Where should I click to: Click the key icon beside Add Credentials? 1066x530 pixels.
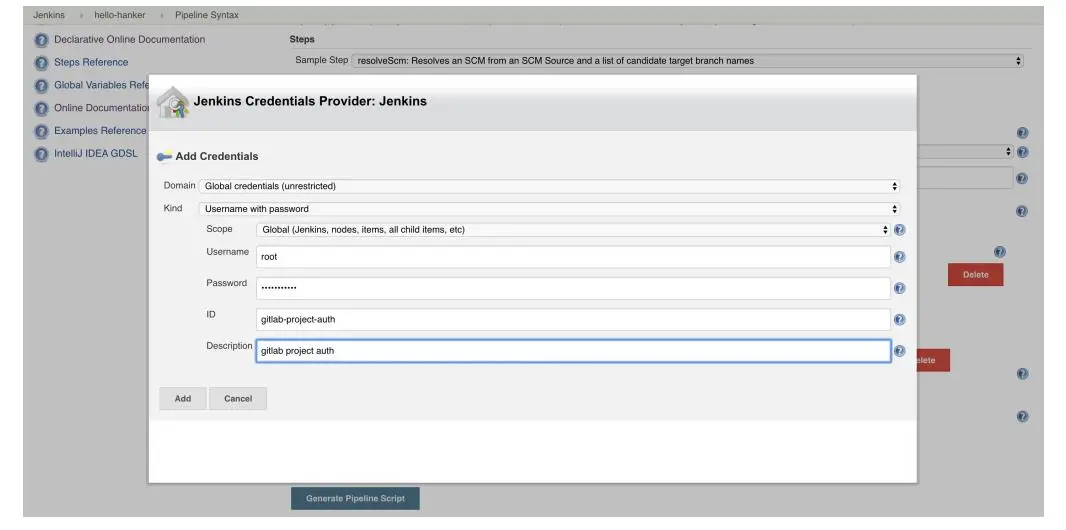(164, 156)
